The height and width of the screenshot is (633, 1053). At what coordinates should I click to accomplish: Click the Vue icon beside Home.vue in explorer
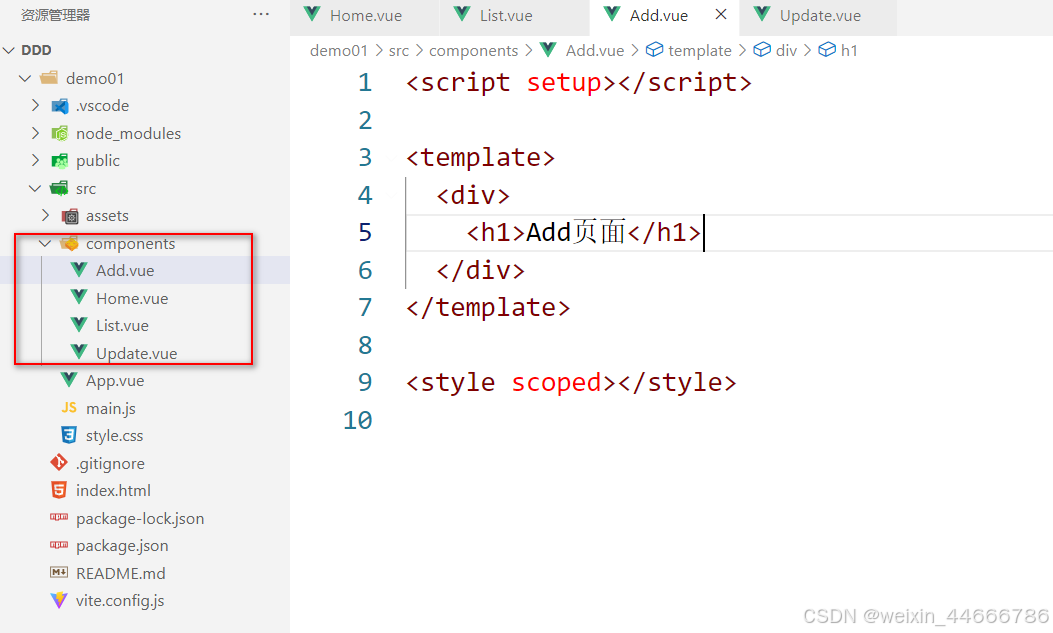pos(79,297)
